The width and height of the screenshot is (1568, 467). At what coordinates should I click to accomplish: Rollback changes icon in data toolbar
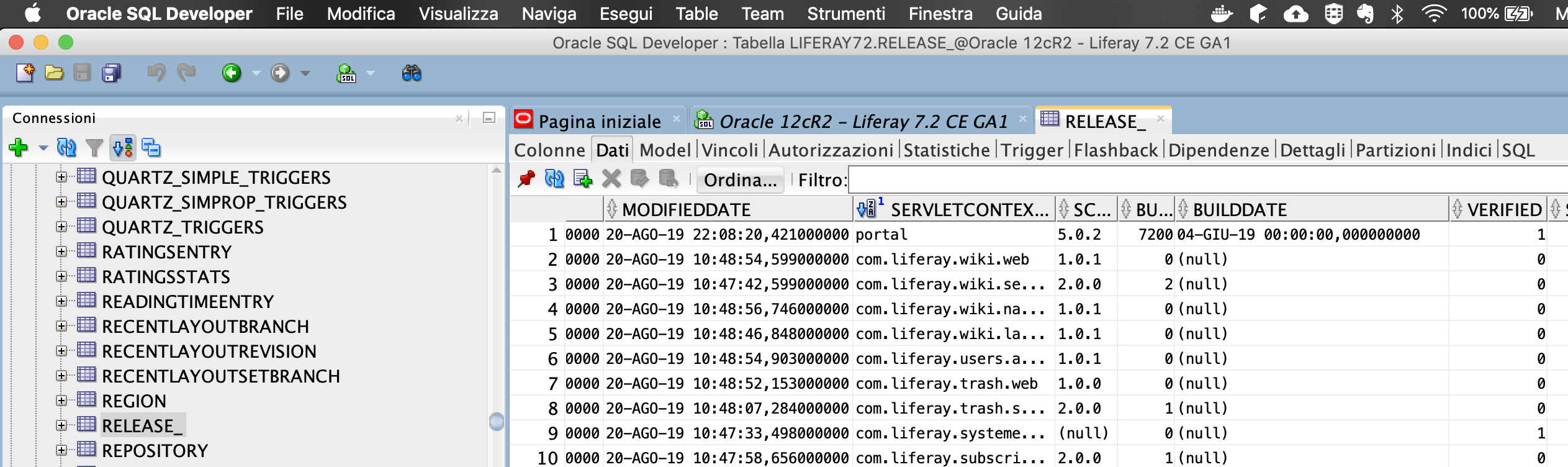[668, 179]
